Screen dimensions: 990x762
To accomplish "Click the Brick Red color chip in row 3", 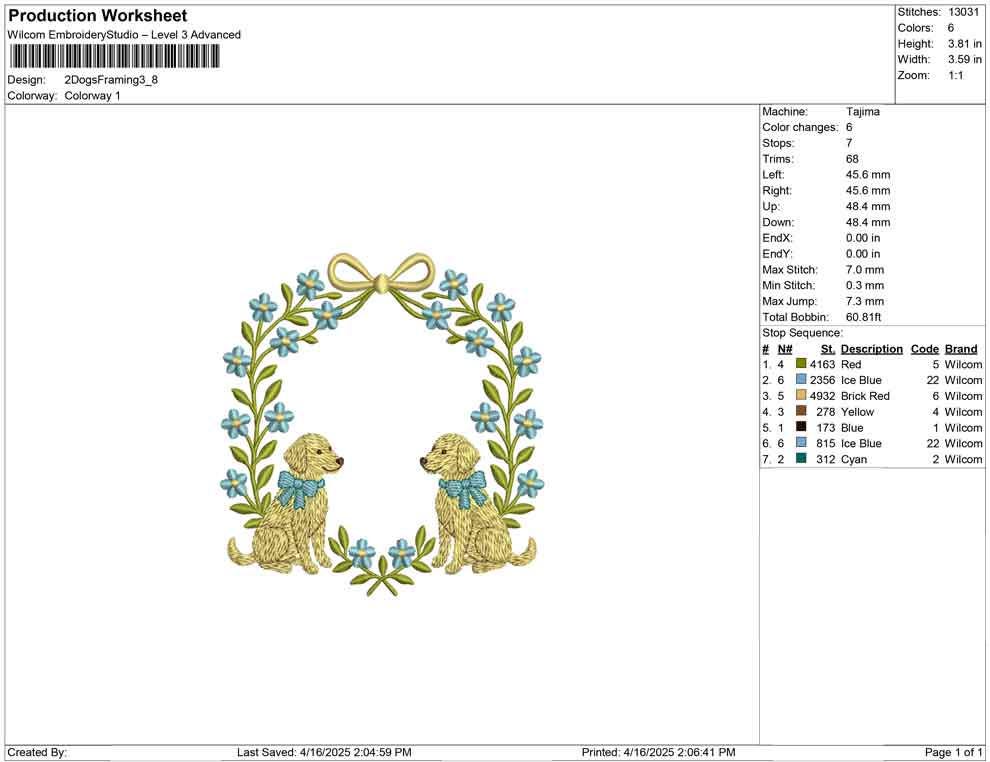I will [801, 396].
